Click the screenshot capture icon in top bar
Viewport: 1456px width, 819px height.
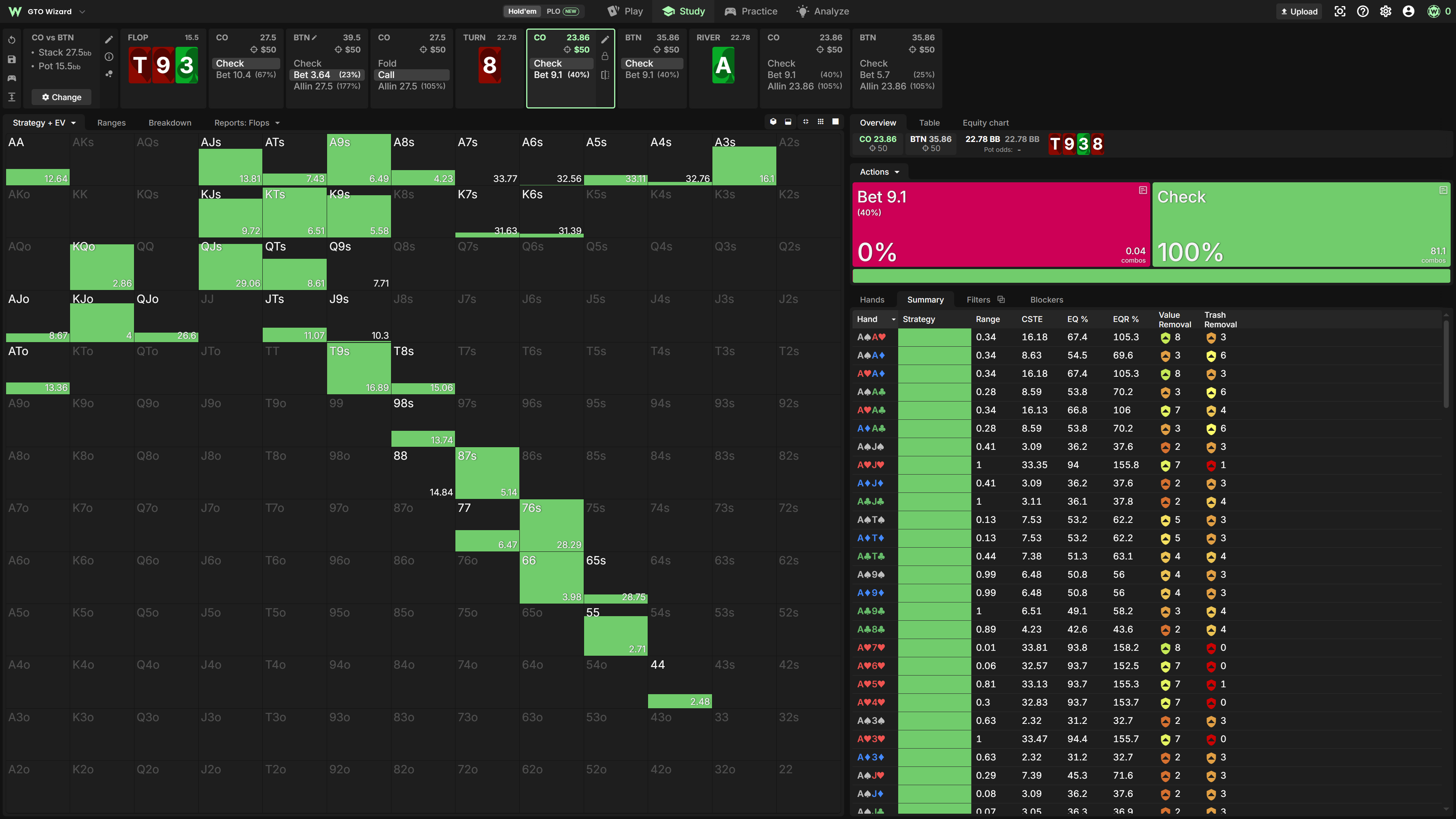(x=1340, y=11)
